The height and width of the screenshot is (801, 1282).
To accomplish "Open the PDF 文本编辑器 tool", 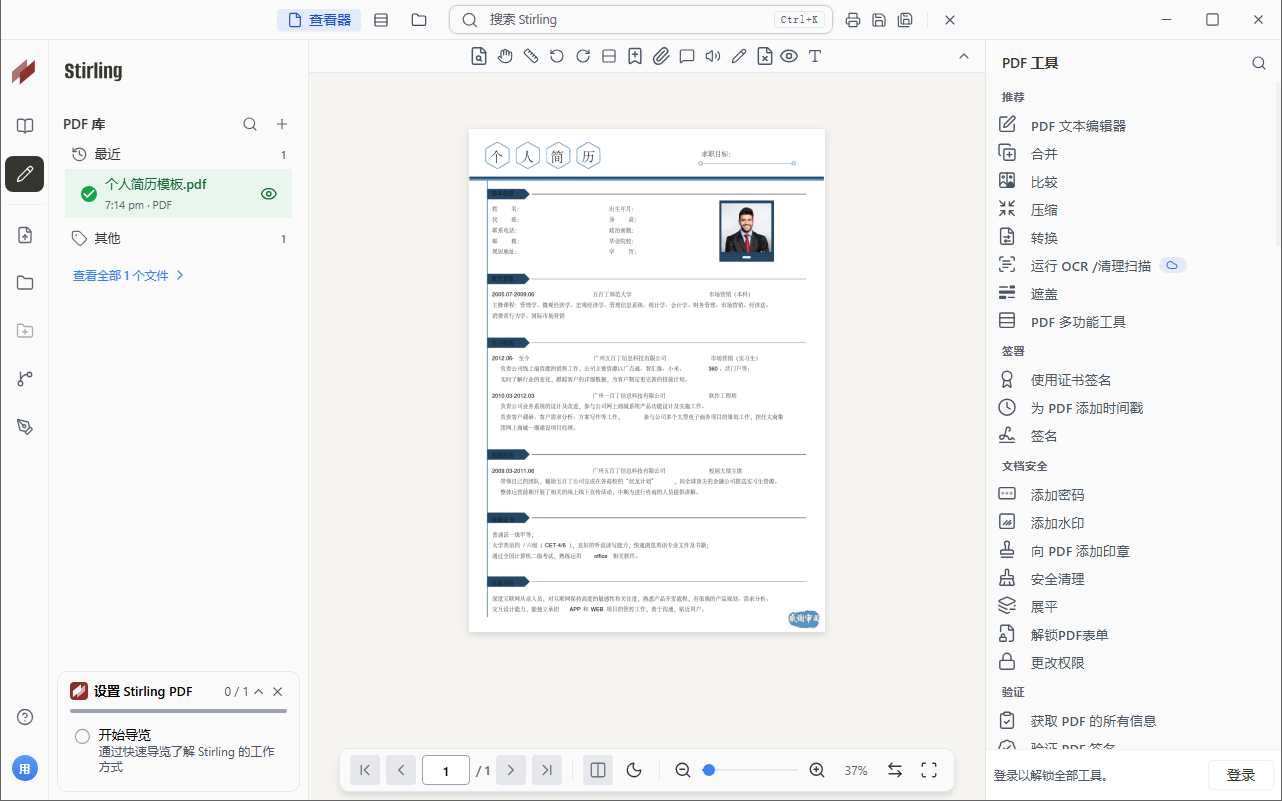I will tap(1078, 126).
